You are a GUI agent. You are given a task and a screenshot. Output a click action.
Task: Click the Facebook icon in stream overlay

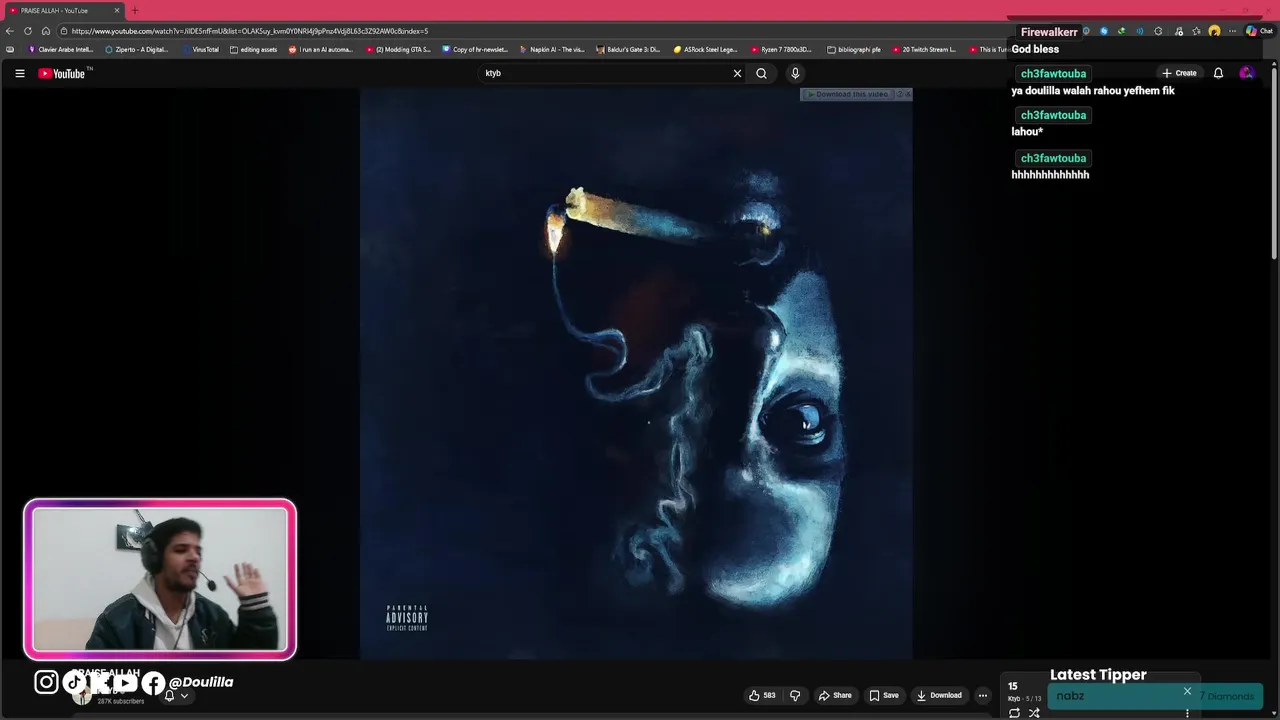153,683
